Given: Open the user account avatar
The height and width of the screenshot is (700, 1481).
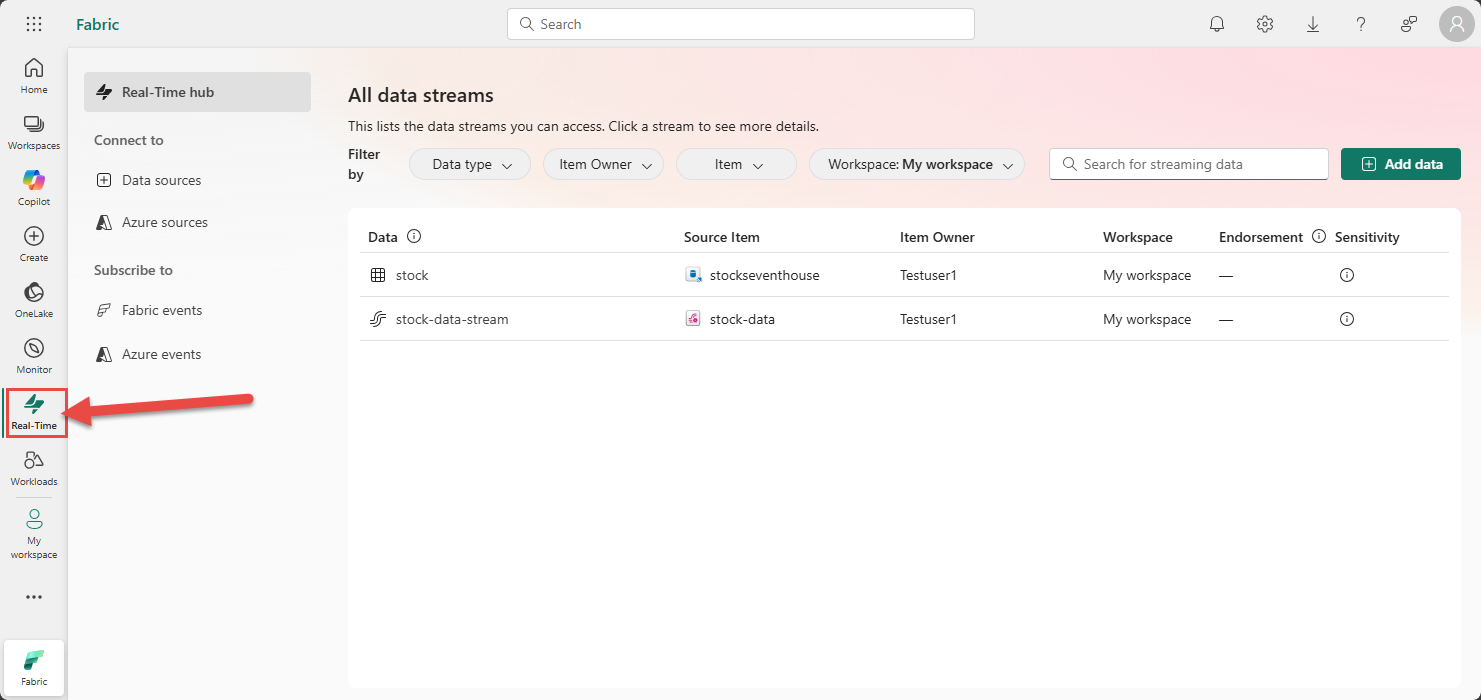Looking at the screenshot, I should tap(1457, 24).
